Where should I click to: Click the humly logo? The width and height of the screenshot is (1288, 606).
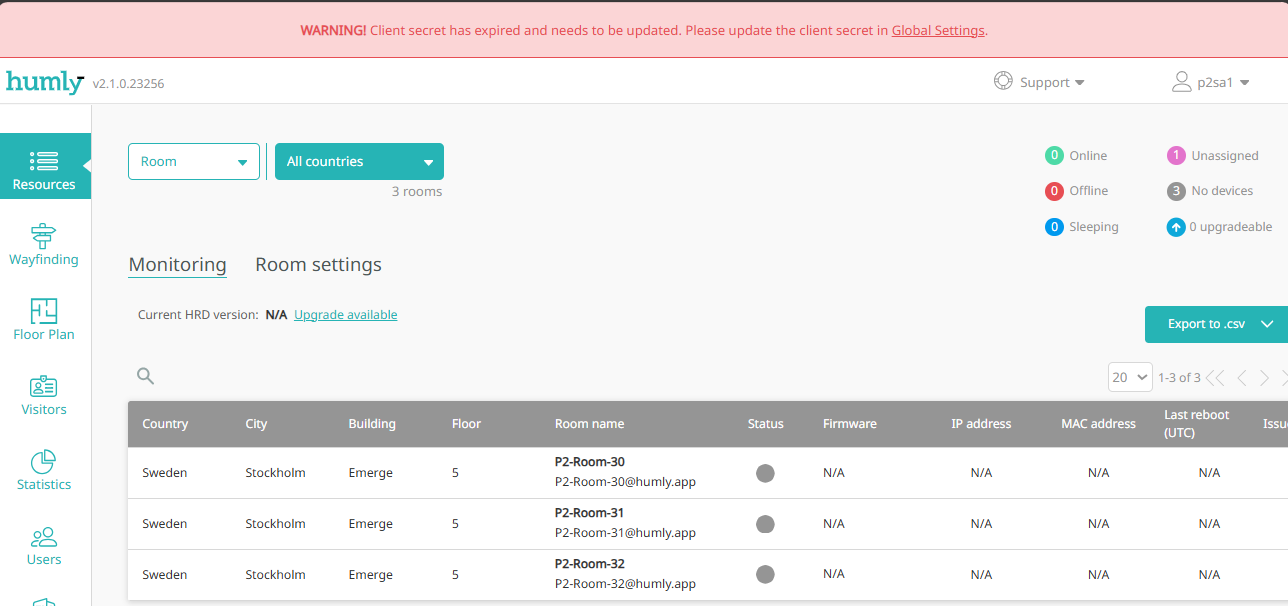tap(44, 82)
